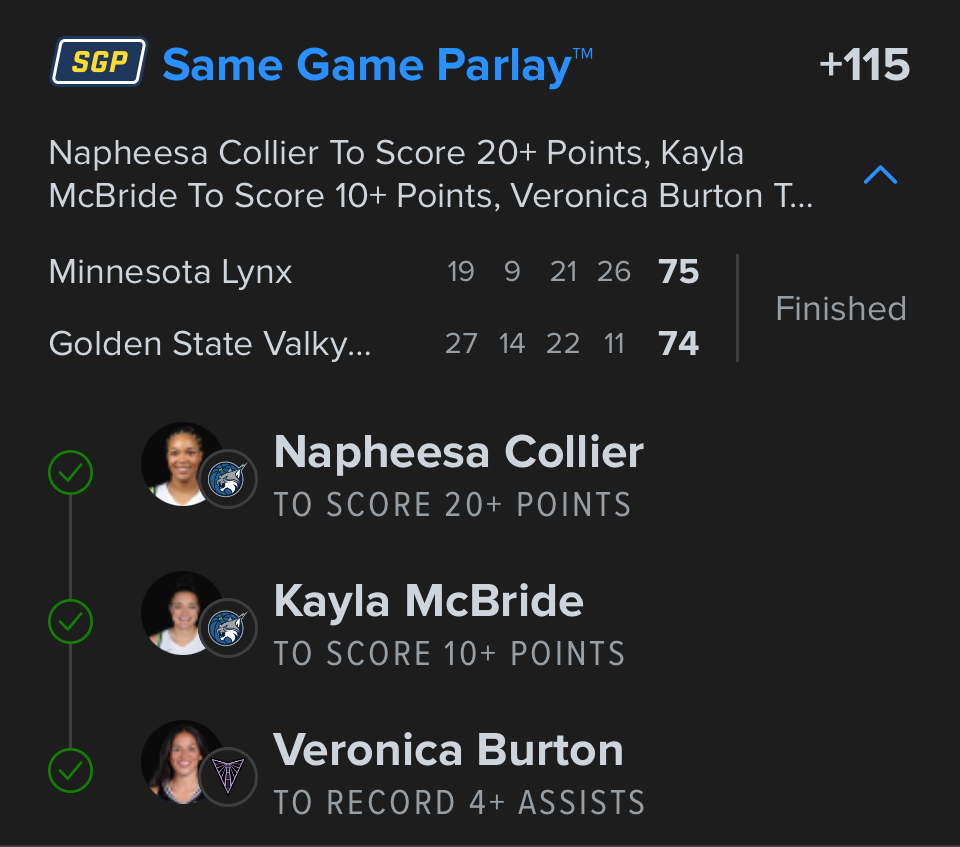
Task: Click the Minnesota Lynx team row
Action: click(171, 272)
